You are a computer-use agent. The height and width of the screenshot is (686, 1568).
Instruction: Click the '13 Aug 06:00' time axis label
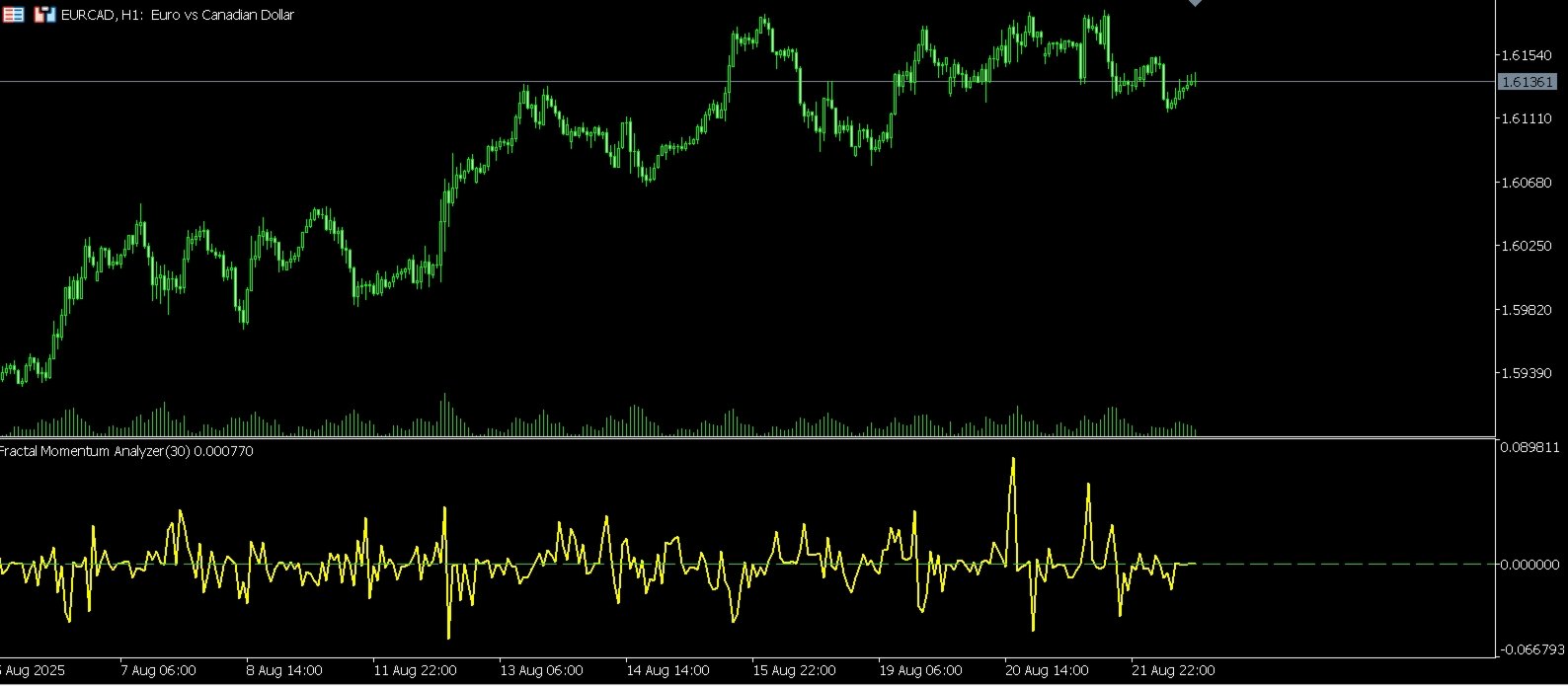[x=541, y=670]
